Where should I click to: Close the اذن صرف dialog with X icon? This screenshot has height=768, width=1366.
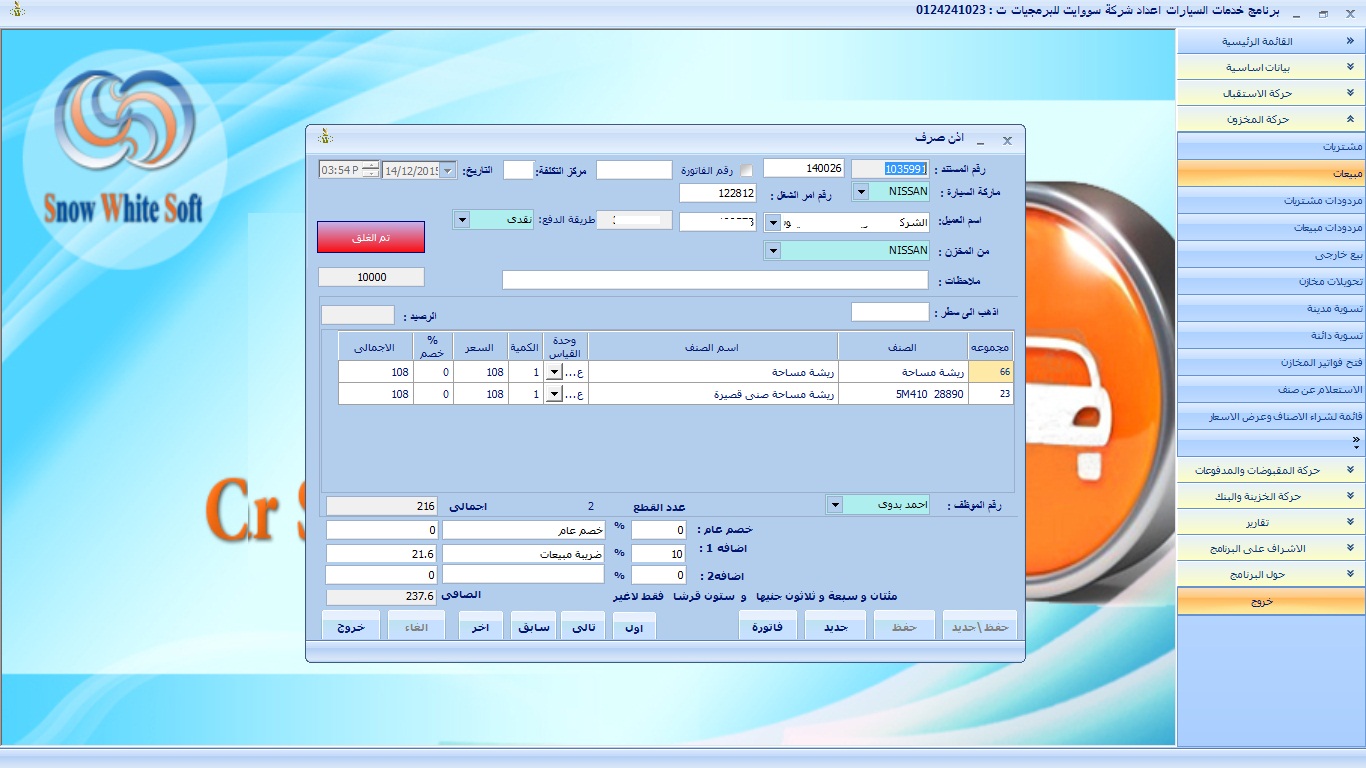pyautogui.click(x=1007, y=140)
